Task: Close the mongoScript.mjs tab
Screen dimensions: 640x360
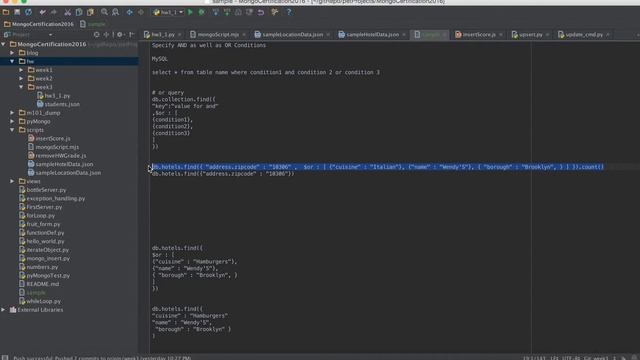Action: click(x=244, y=35)
